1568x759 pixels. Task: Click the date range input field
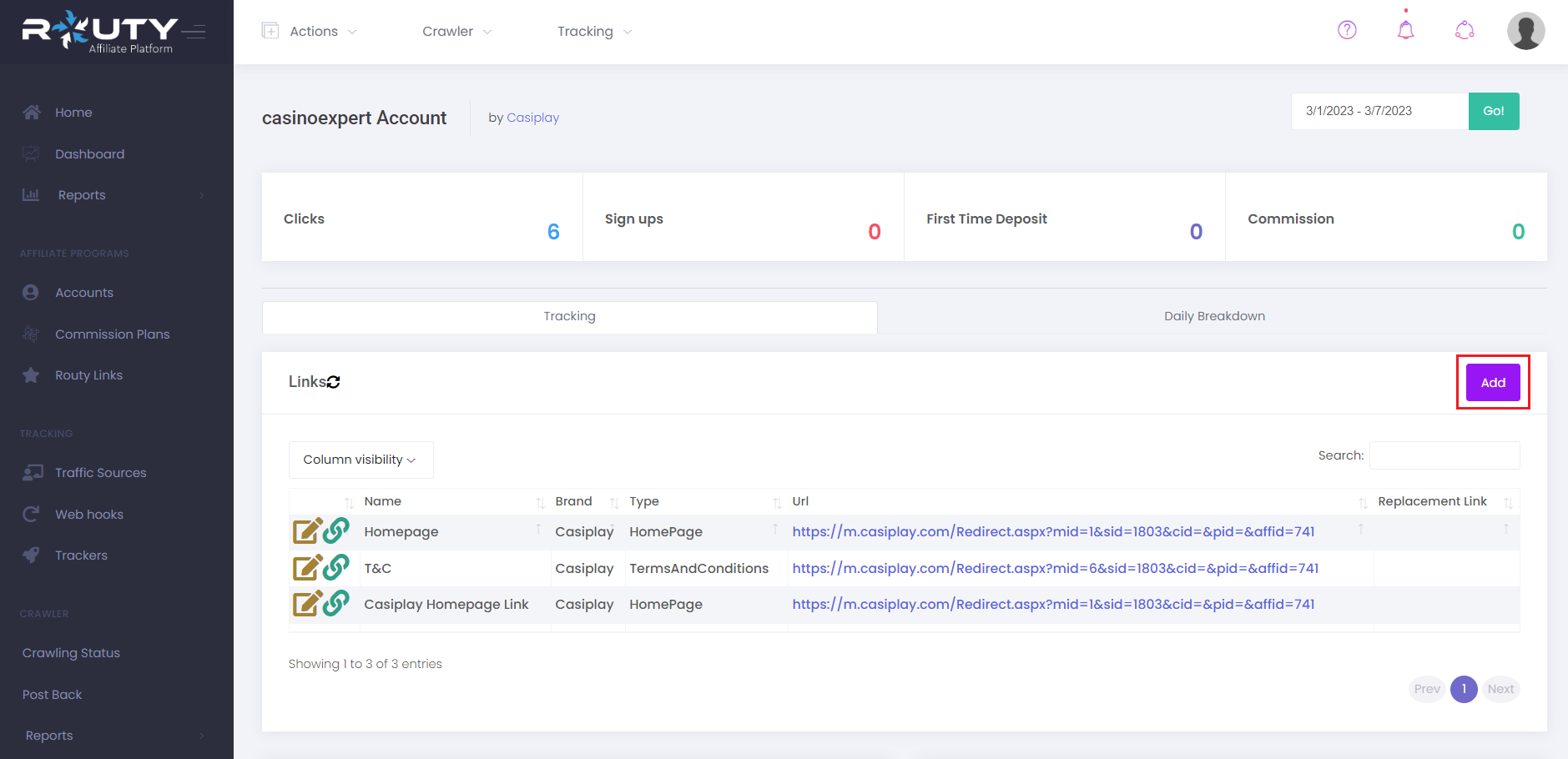pos(1379,111)
